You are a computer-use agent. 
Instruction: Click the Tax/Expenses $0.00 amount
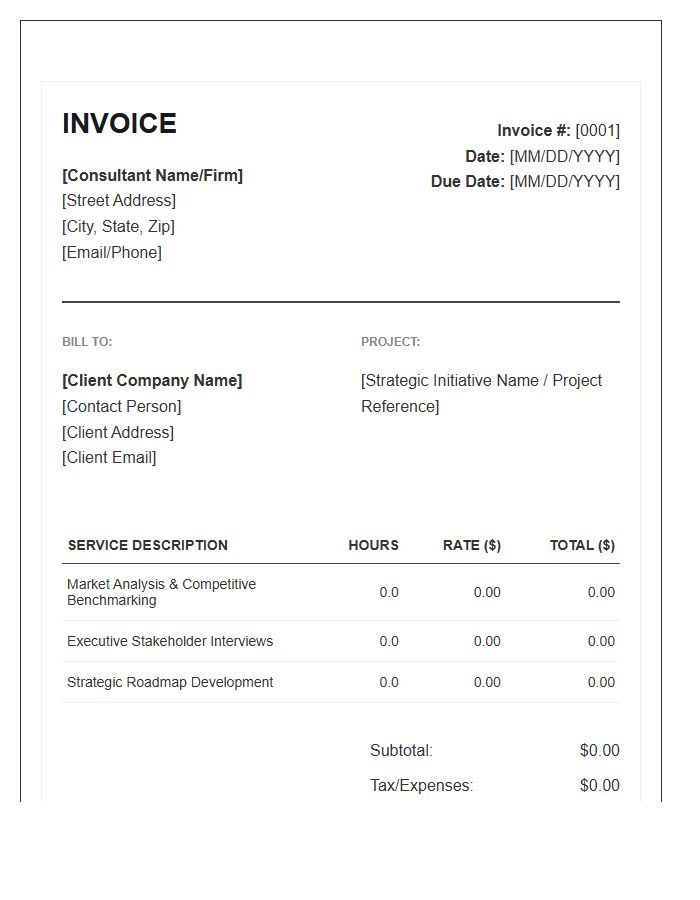(x=600, y=785)
